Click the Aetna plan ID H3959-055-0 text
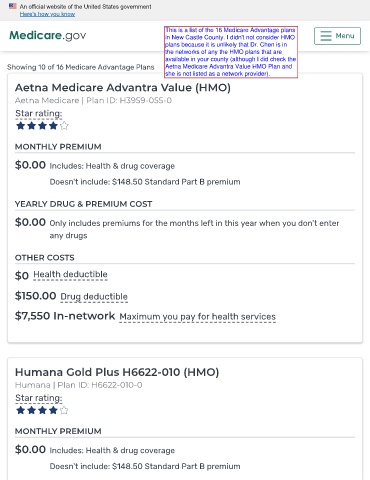Screen dimensions: 370x480 tap(129, 100)
